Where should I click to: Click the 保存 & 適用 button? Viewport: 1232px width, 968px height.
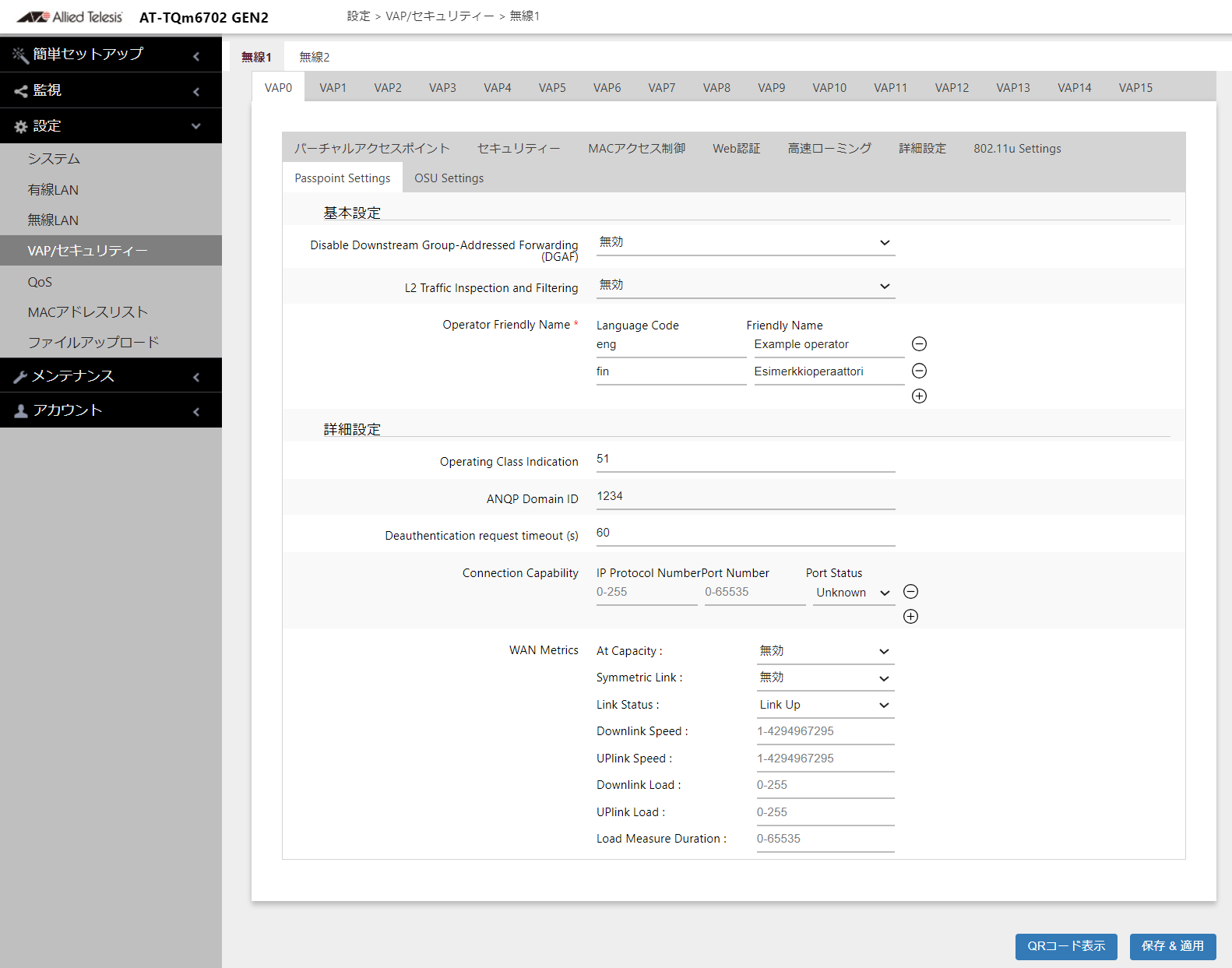[1173, 946]
